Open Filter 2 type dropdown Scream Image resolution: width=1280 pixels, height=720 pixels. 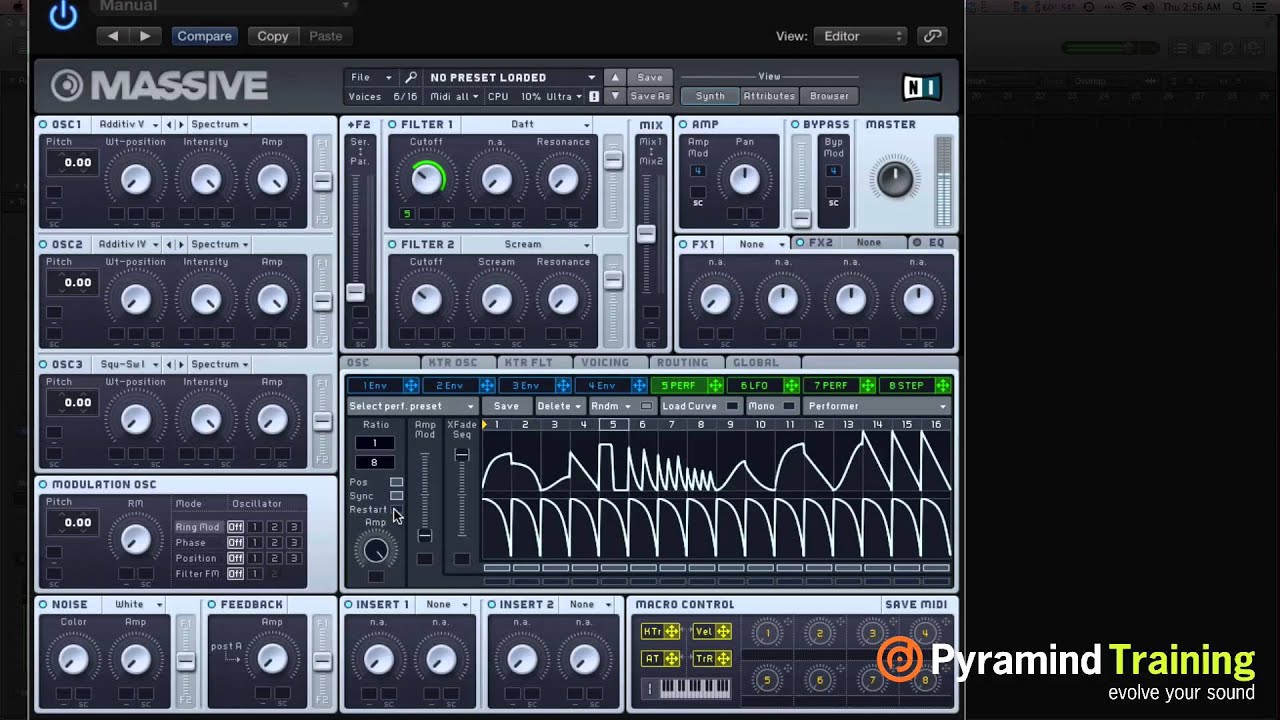pos(527,245)
